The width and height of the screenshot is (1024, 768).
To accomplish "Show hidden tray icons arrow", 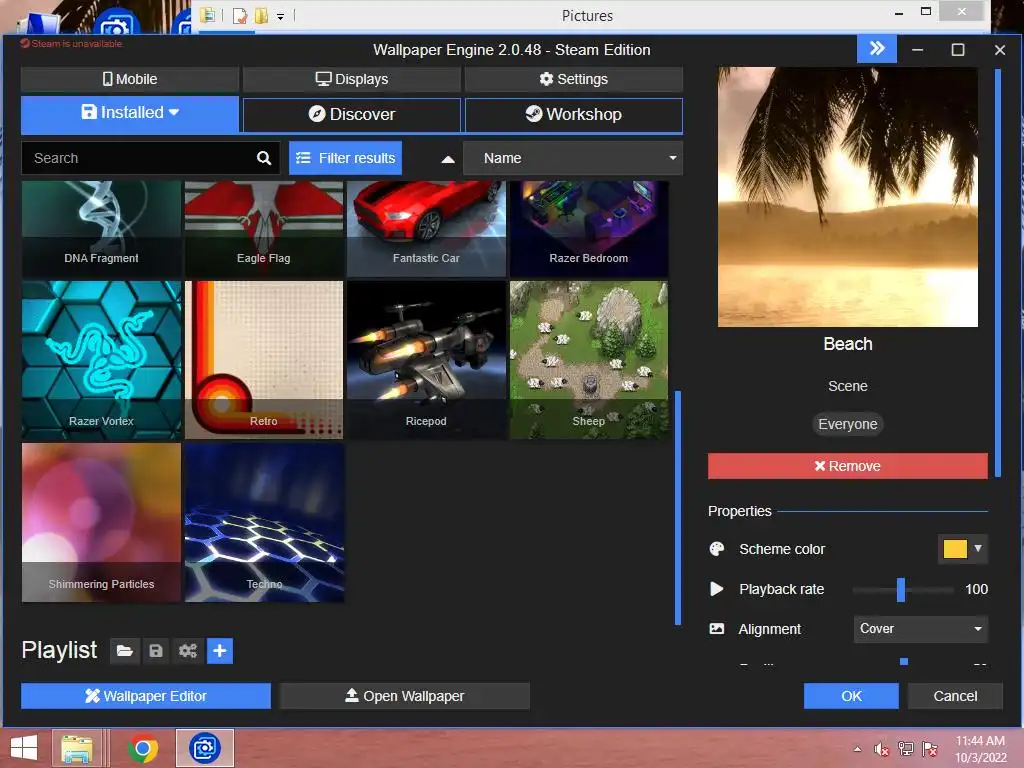I will click(x=857, y=749).
